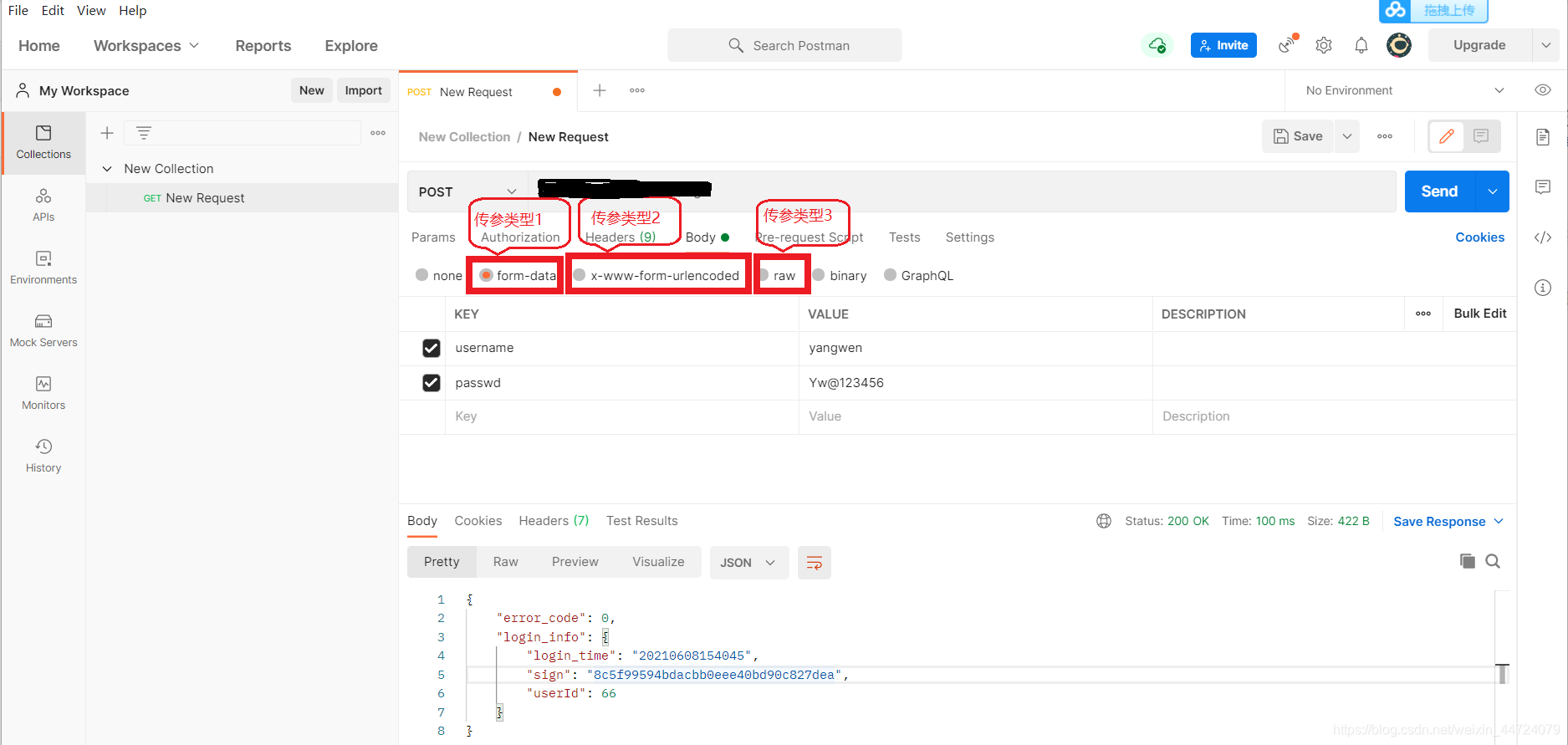The width and height of the screenshot is (1568, 745).
Task: Open the APIs sidebar section
Action: (x=43, y=205)
